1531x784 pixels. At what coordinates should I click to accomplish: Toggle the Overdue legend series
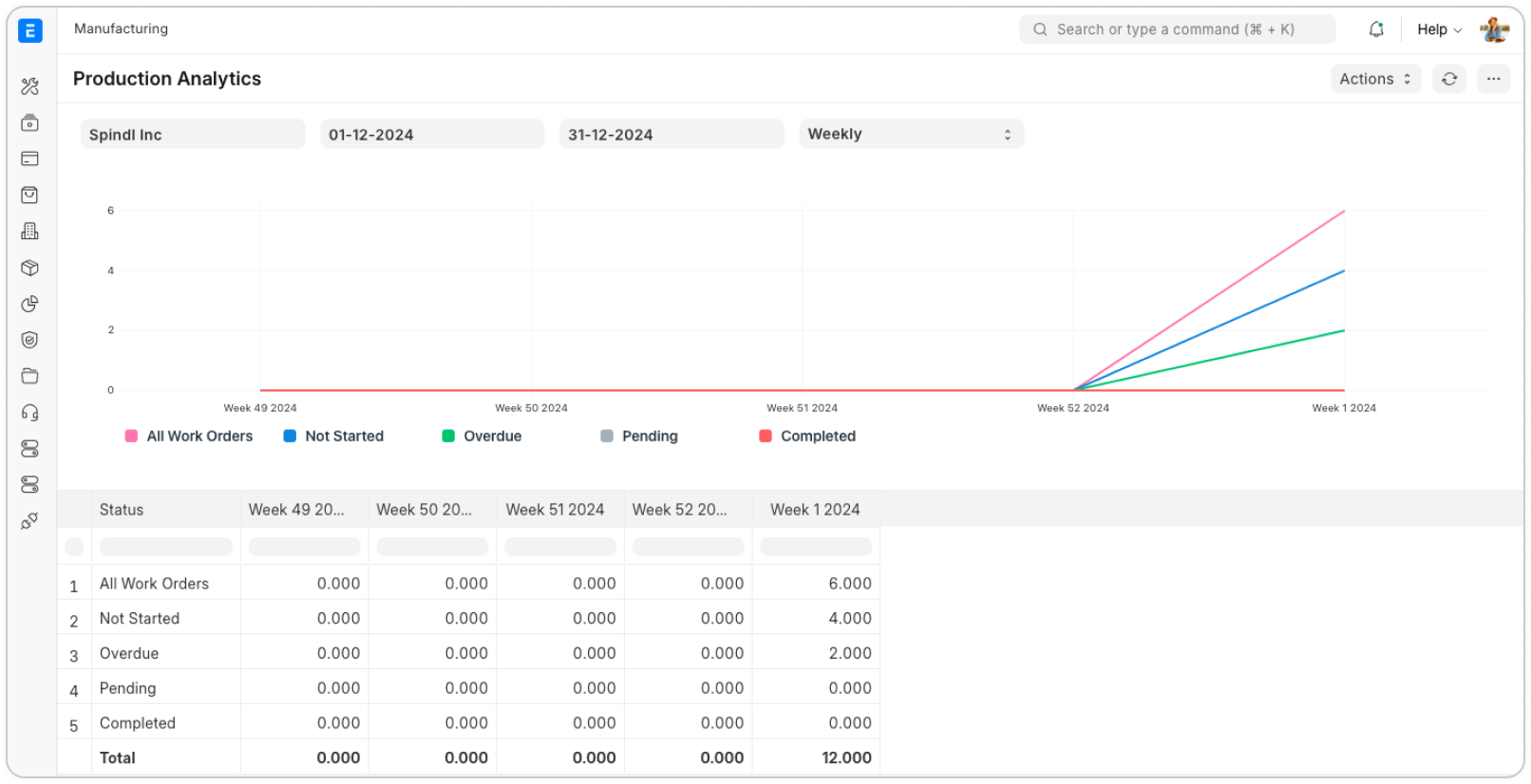click(482, 437)
